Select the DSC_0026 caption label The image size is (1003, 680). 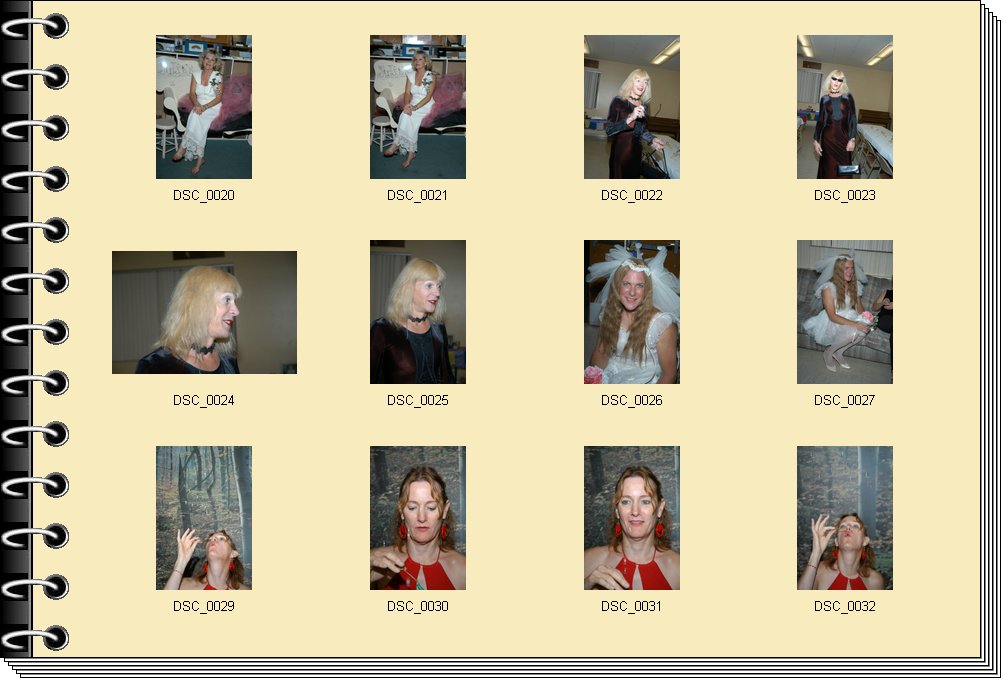(x=632, y=400)
